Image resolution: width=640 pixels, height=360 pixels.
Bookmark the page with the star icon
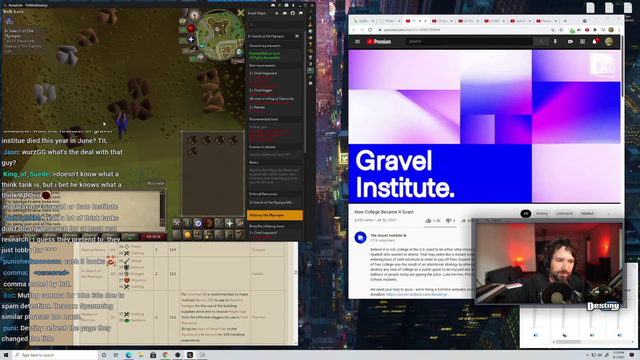(x=561, y=30)
